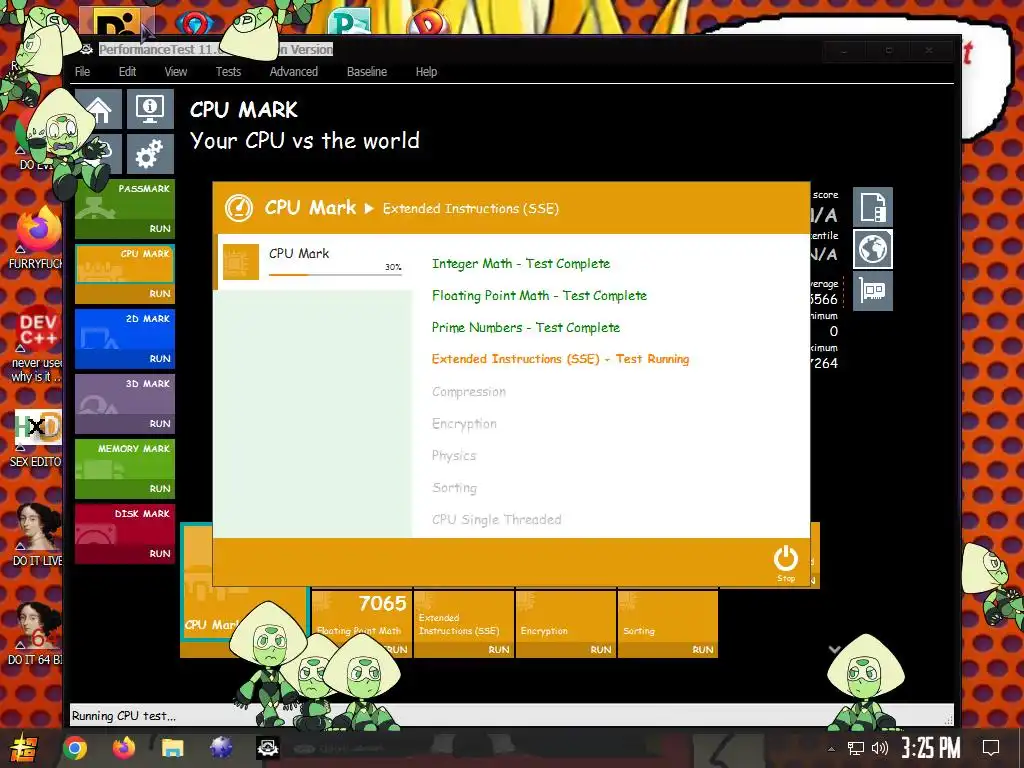The image size is (1024, 768).
Task: Click RUN on the PassMark tile
Action: [x=160, y=229]
